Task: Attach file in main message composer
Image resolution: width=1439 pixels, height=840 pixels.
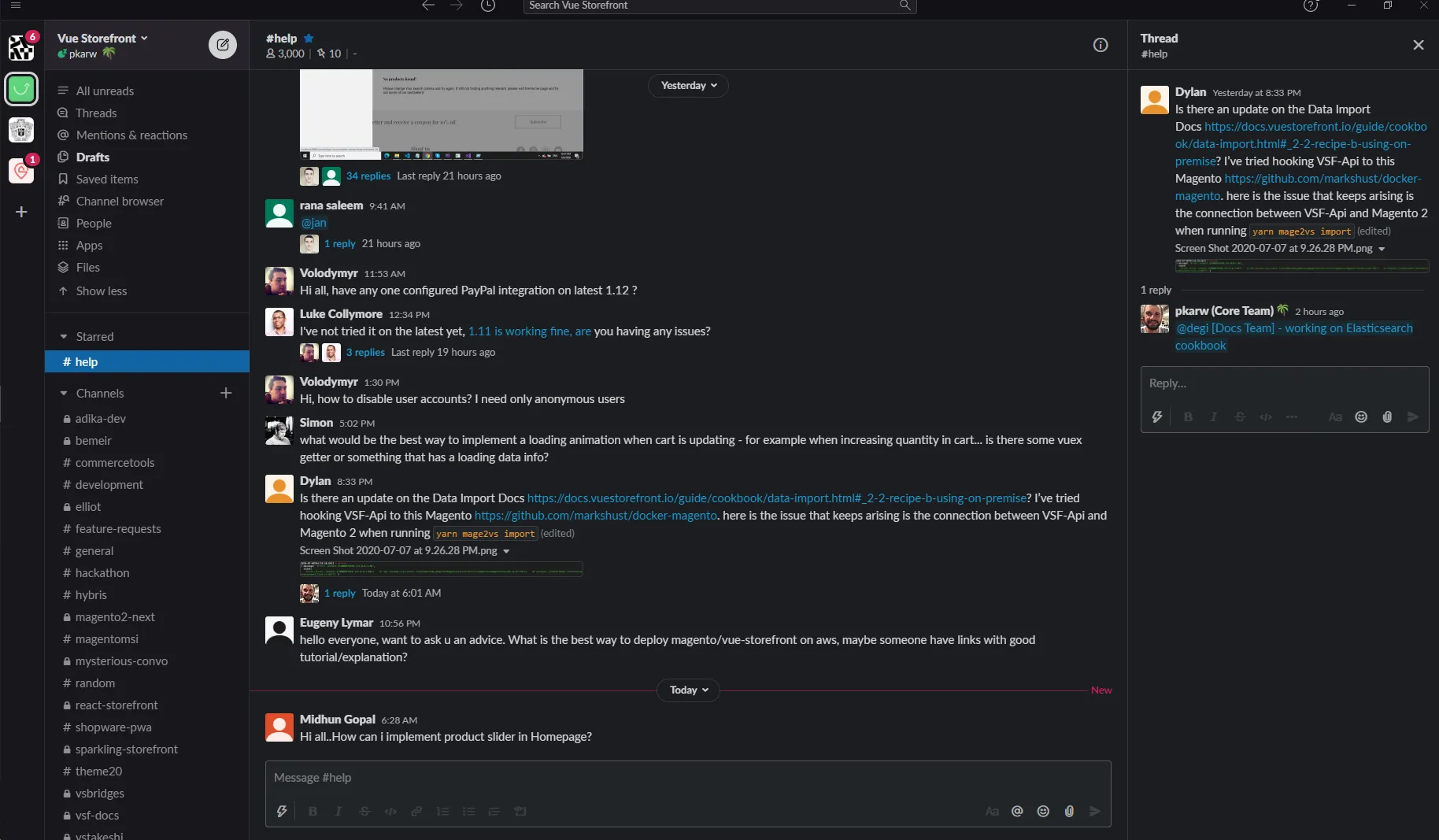Action: (x=1069, y=811)
